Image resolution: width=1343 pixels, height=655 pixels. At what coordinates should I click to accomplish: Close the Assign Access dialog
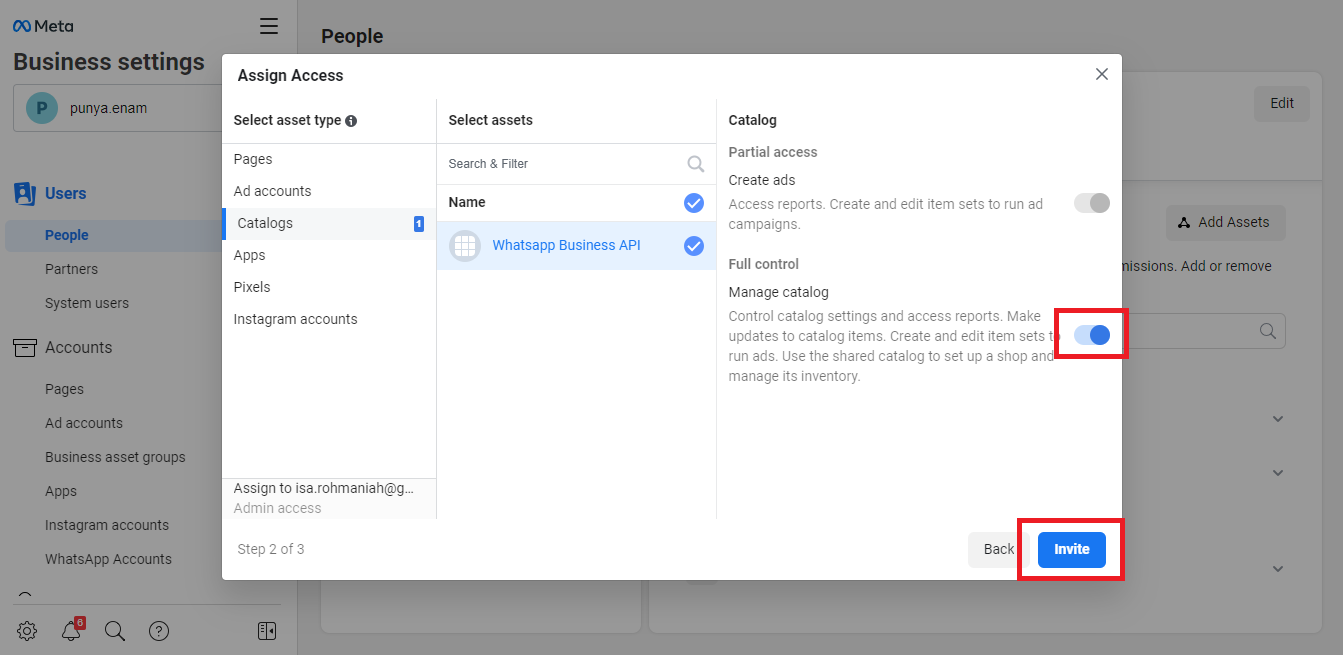point(1102,74)
